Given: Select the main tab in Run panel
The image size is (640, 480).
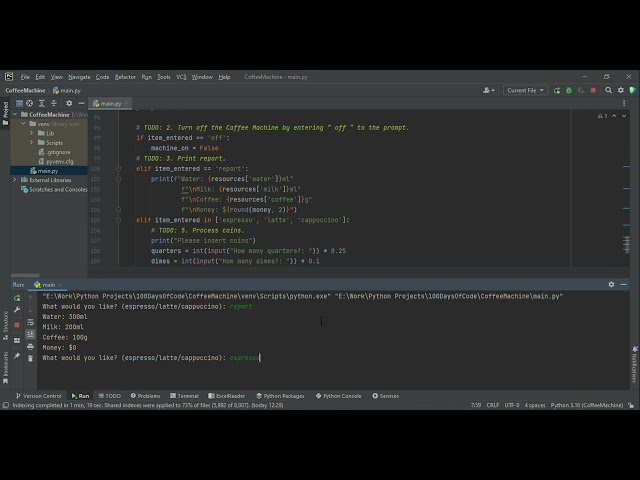Looking at the screenshot, I should (48, 284).
